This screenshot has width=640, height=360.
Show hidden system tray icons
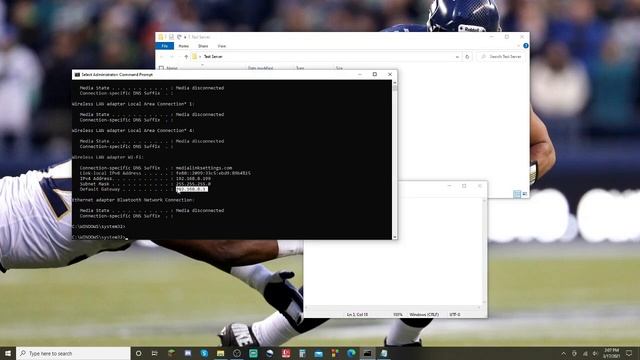(x=563, y=353)
